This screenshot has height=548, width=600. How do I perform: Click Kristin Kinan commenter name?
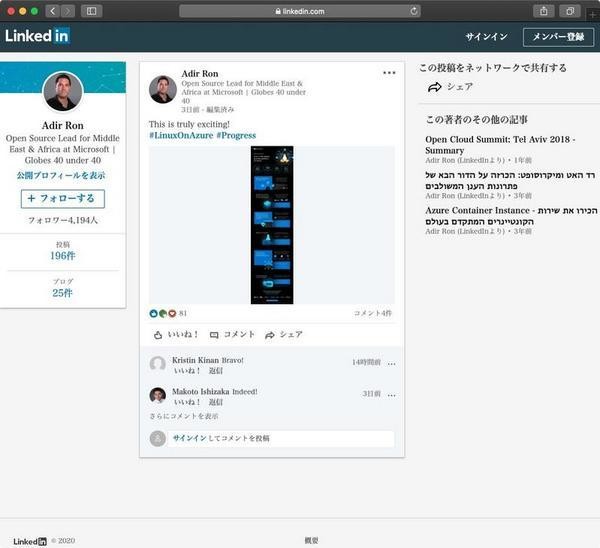[x=196, y=360]
